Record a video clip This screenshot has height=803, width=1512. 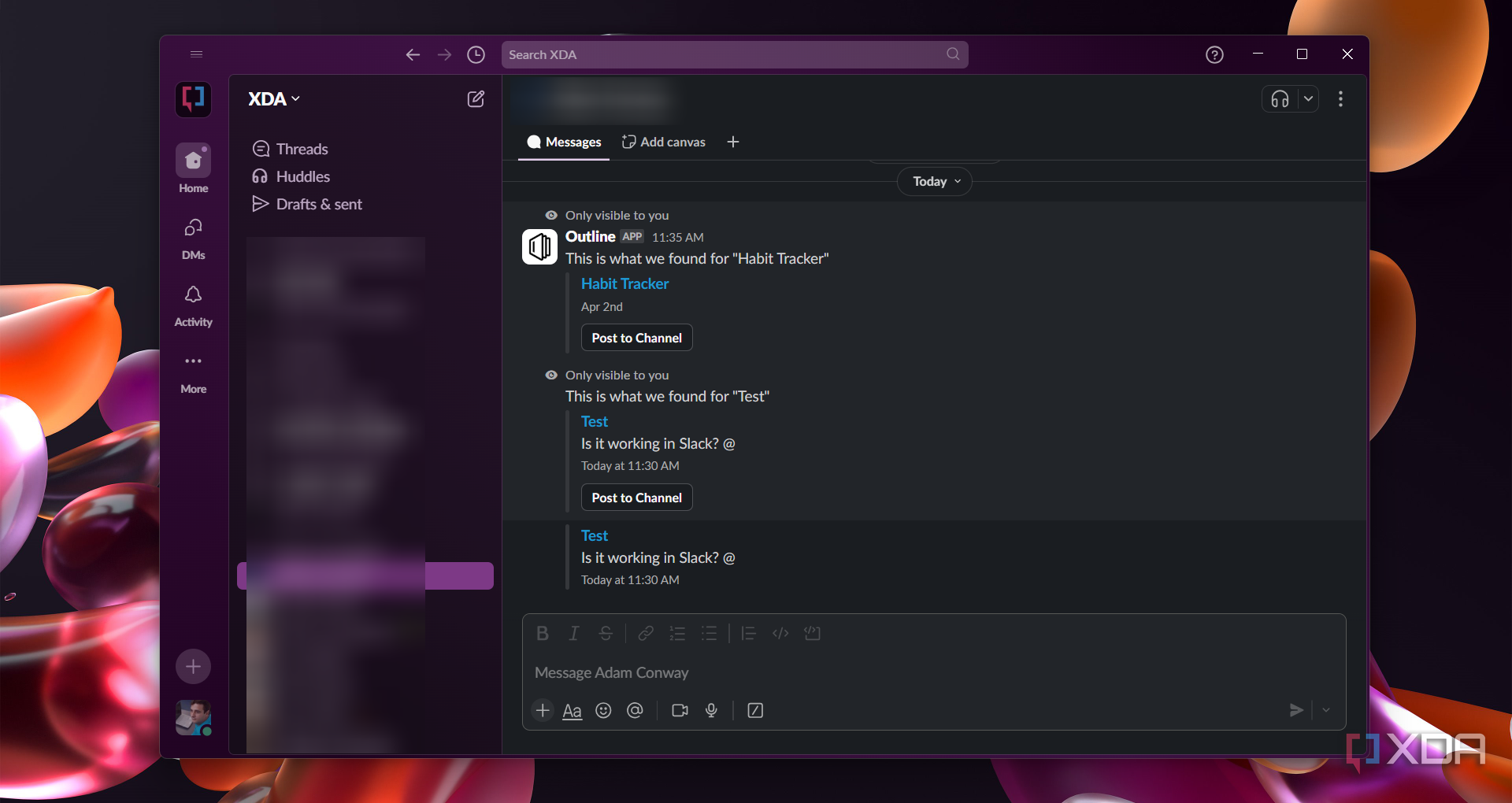click(680, 710)
